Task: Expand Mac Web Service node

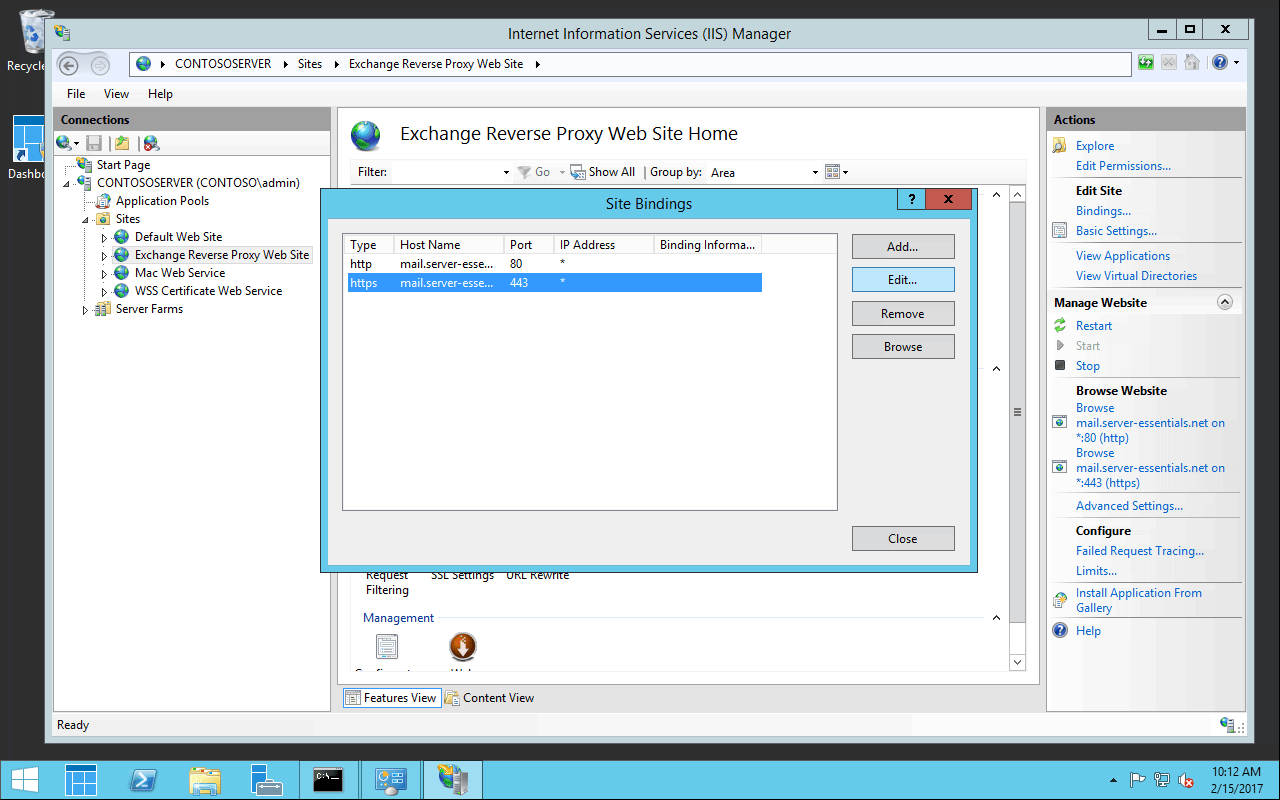Action: pos(104,274)
